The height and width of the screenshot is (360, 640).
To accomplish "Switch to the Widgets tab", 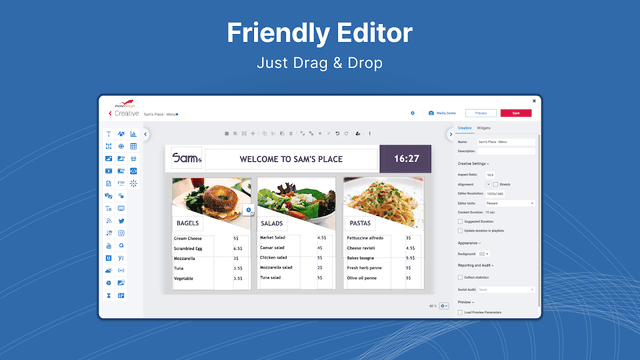I will (x=484, y=128).
